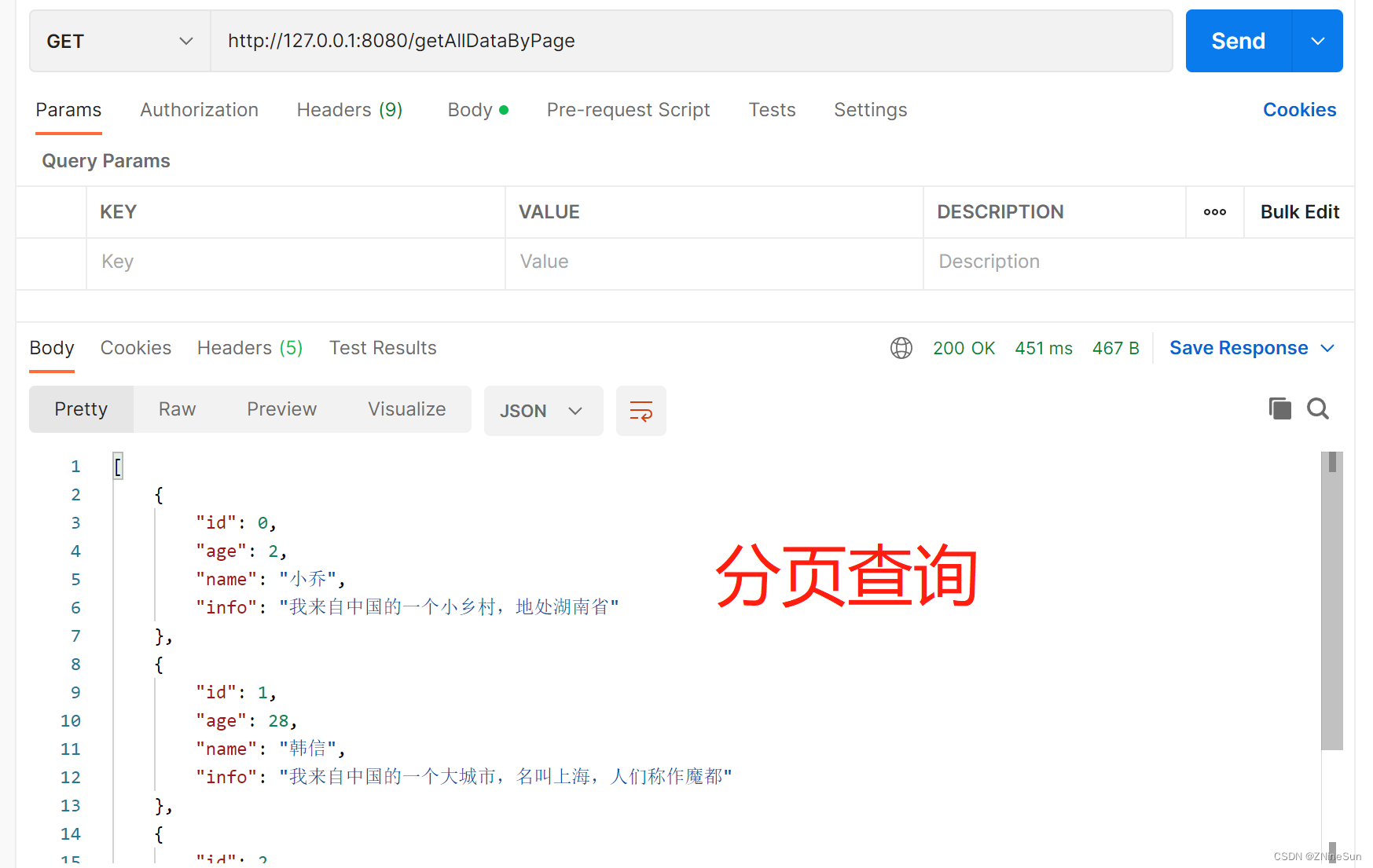1373x868 pixels.
Task: Open the JSON format dropdown
Action: (x=543, y=411)
